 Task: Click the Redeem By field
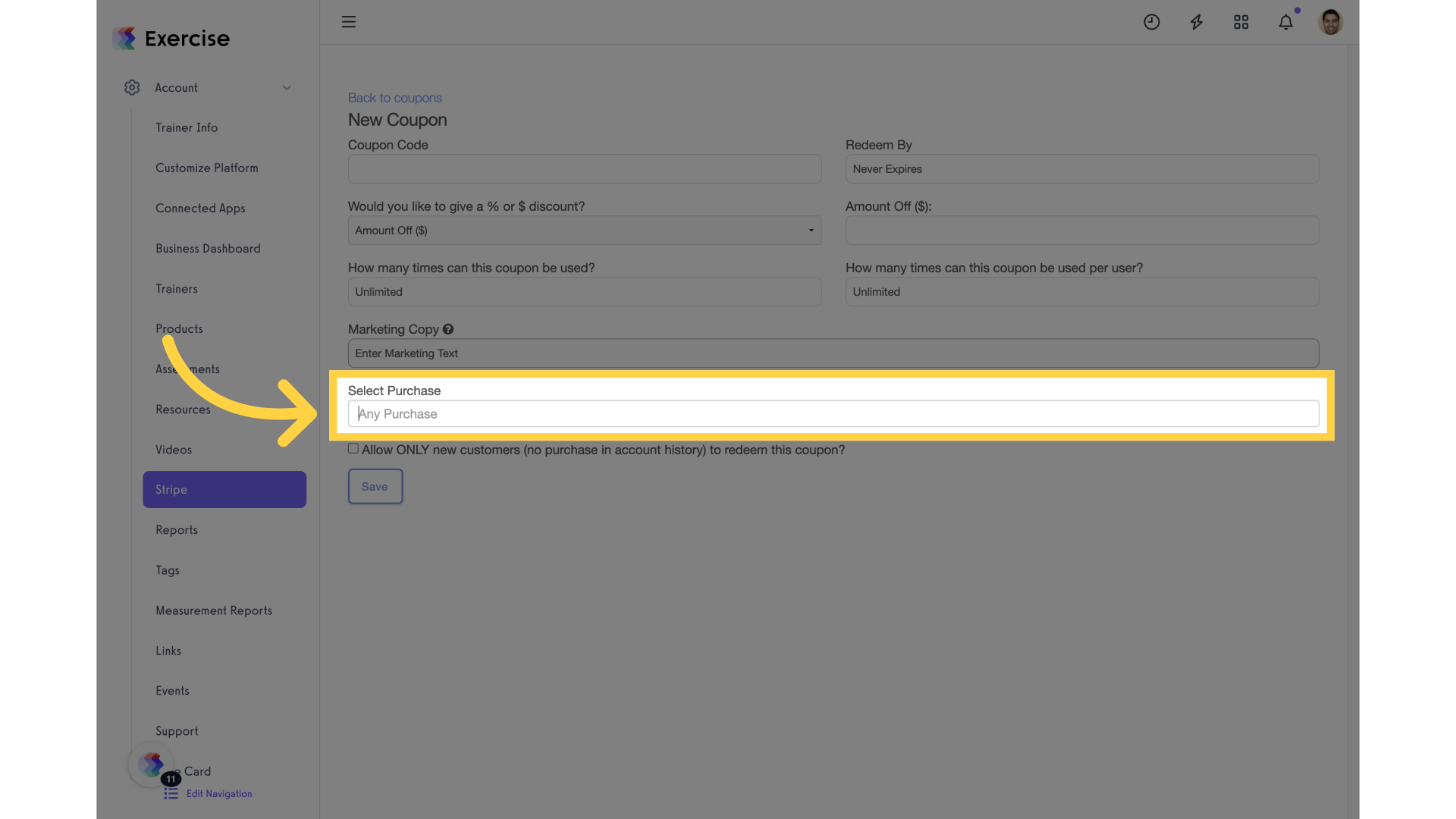click(x=1081, y=169)
